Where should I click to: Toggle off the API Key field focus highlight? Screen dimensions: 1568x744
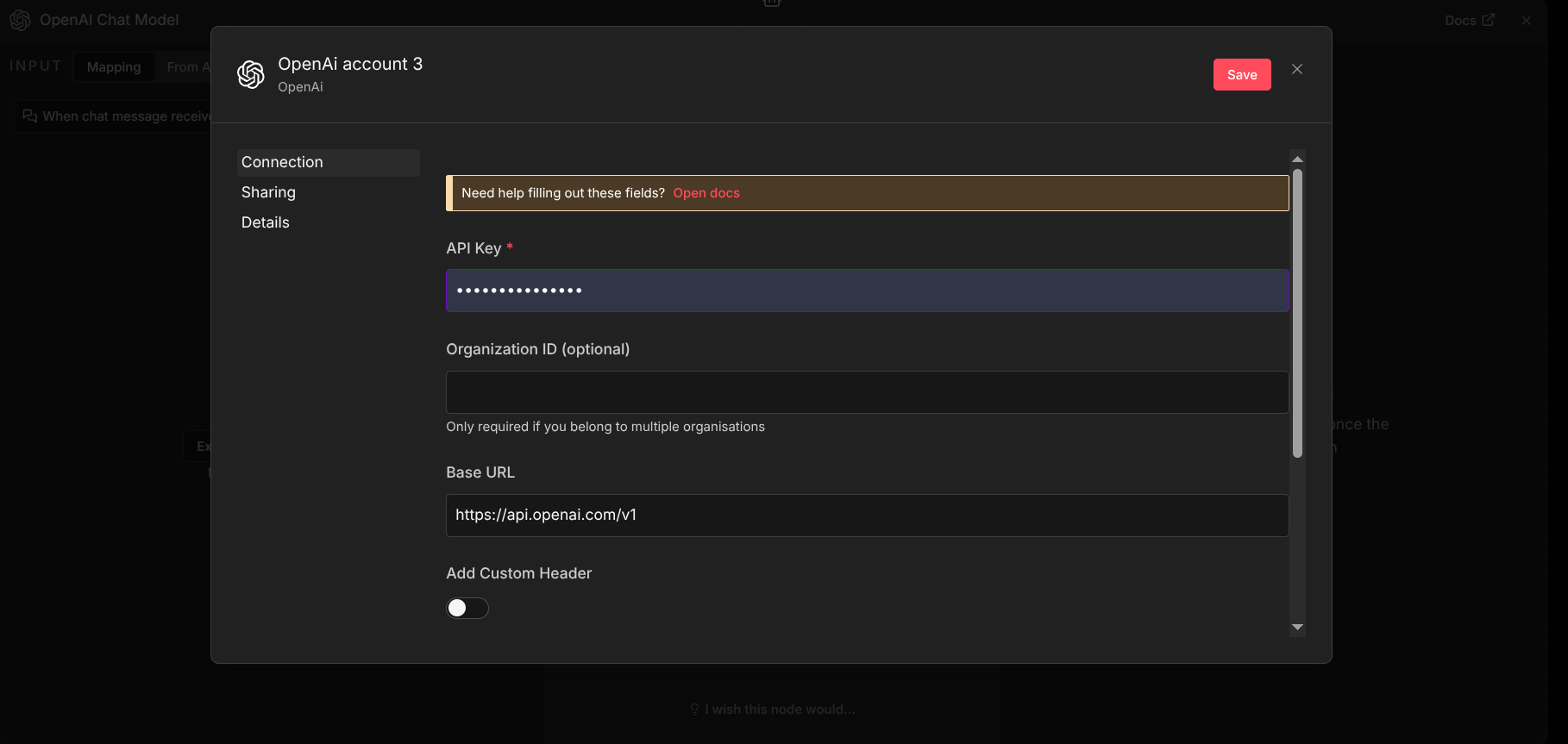[866, 291]
